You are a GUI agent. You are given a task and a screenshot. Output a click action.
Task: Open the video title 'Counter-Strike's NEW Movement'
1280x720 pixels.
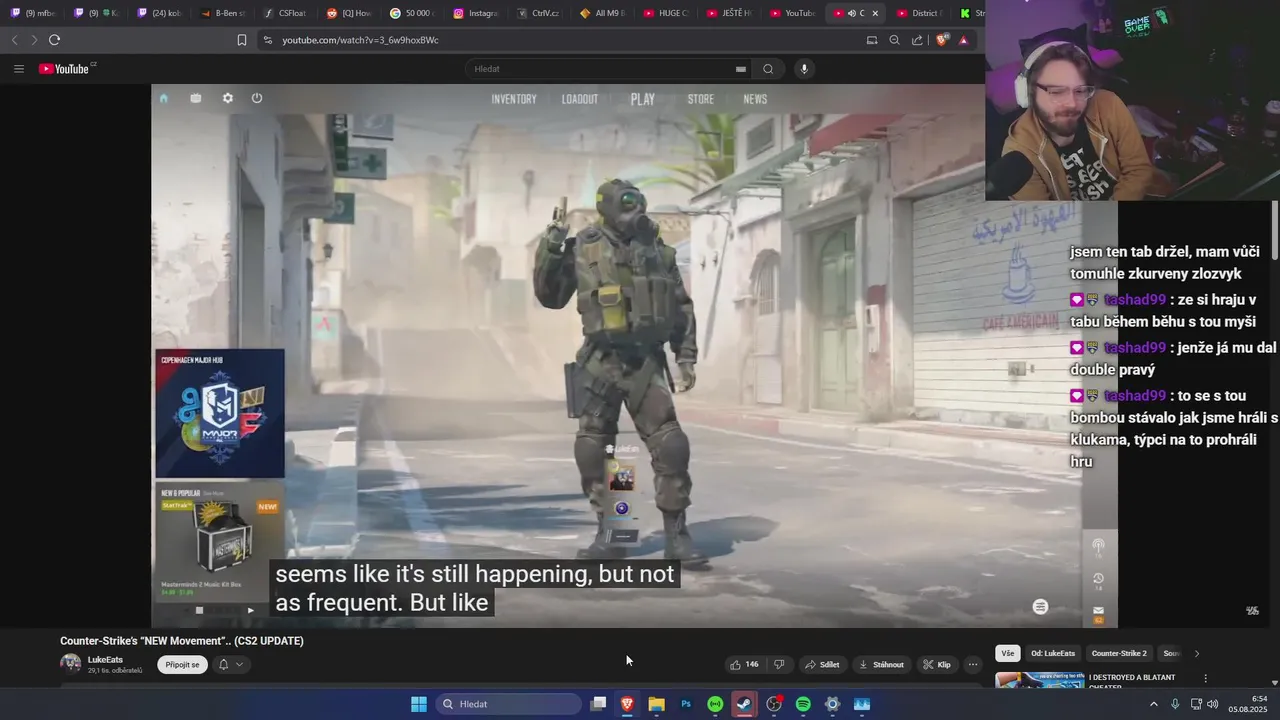click(182, 641)
